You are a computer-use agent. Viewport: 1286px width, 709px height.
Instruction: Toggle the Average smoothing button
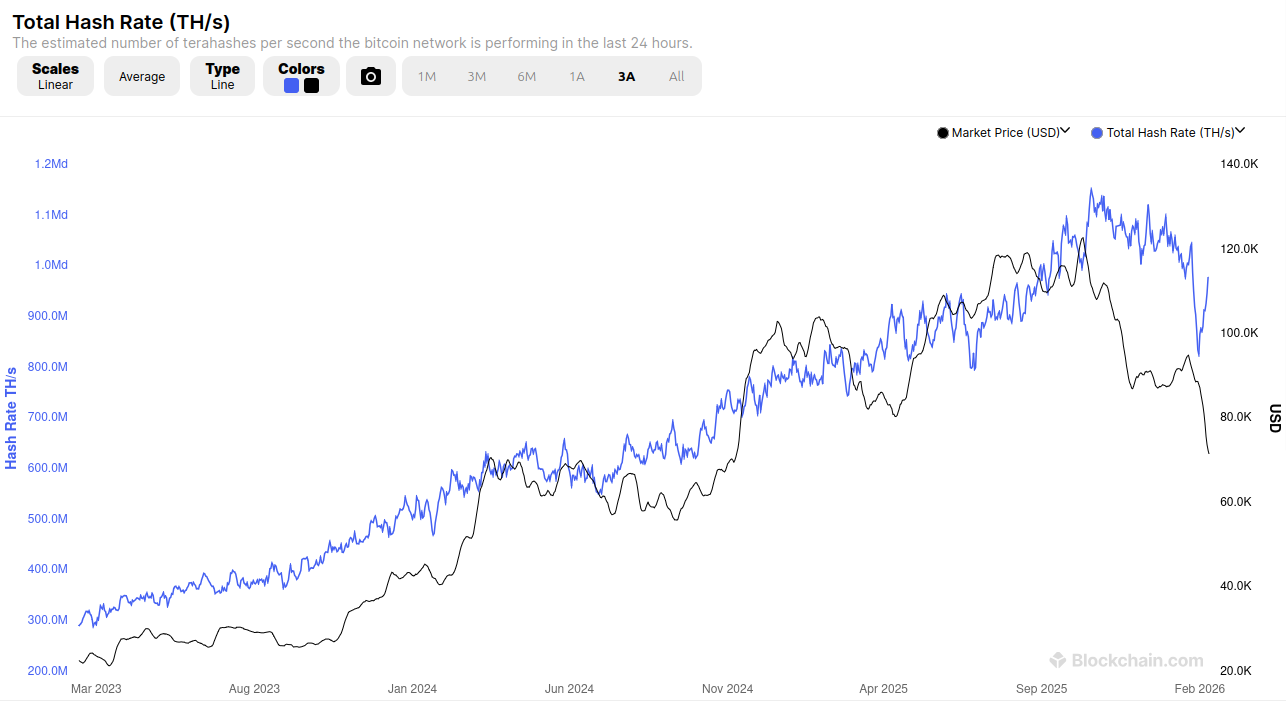142,77
